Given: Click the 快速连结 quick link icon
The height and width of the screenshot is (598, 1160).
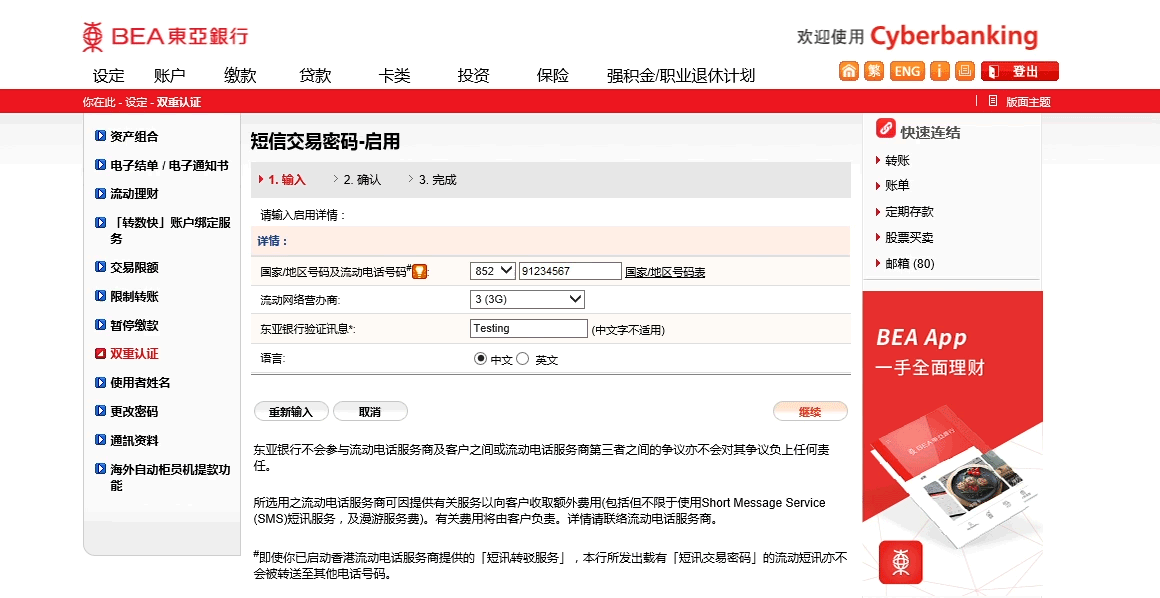Looking at the screenshot, I should coord(886,129).
